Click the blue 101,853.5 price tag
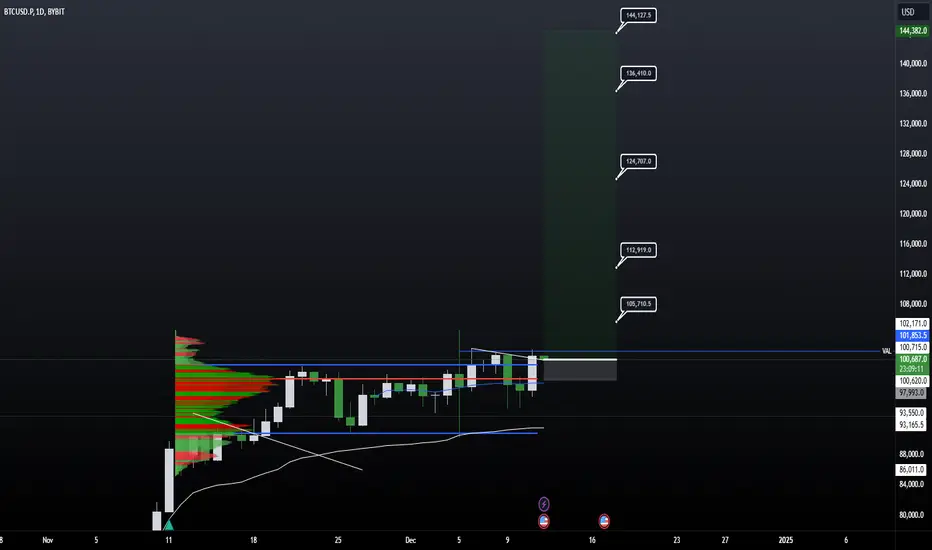 912,335
